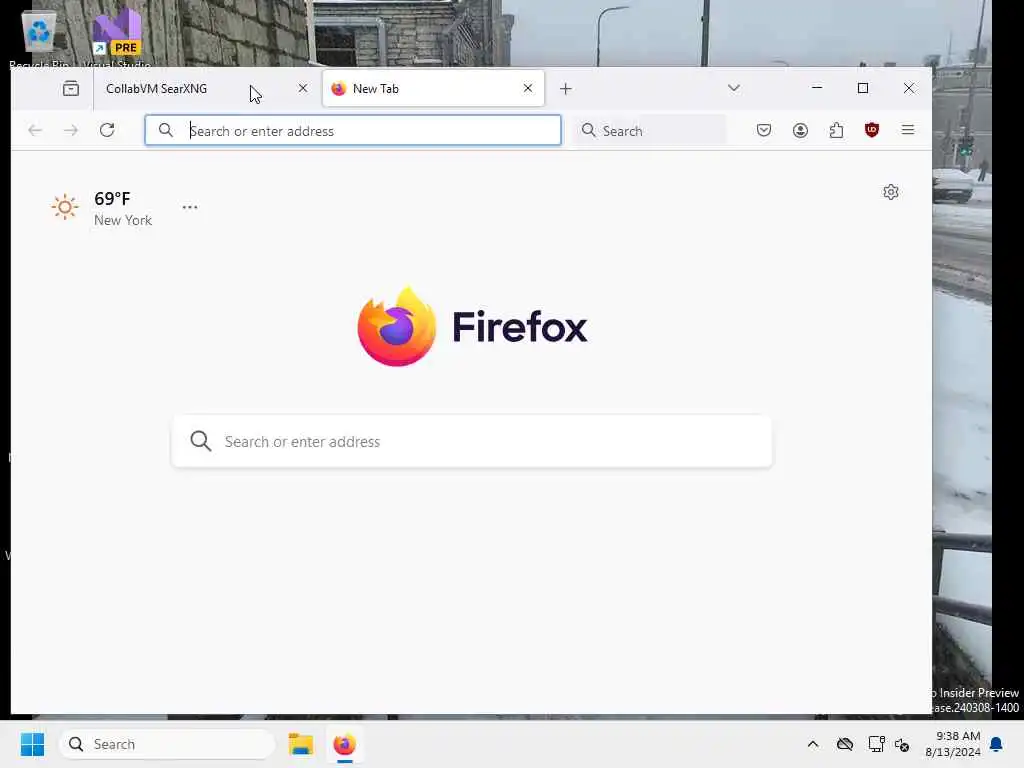
Task: Click the network status tray icon
Action: [876, 744]
